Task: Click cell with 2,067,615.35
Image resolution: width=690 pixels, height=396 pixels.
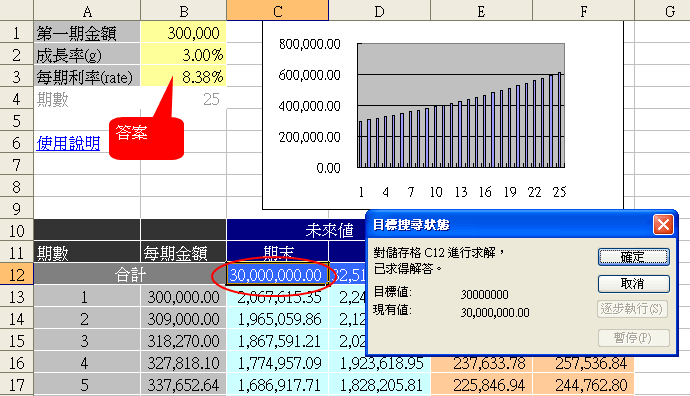Action: click(x=278, y=297)
